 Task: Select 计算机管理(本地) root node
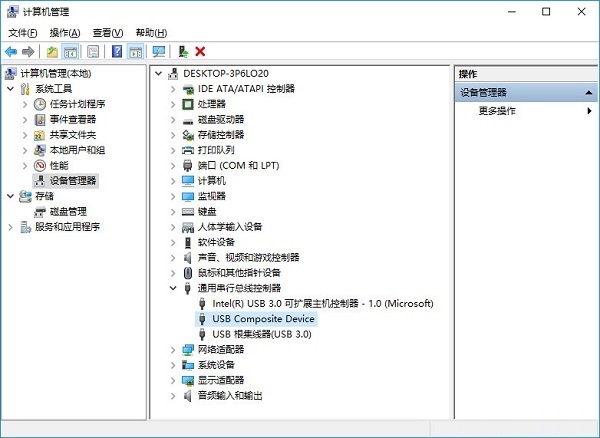pyautogui.click(x=55, y=73)
